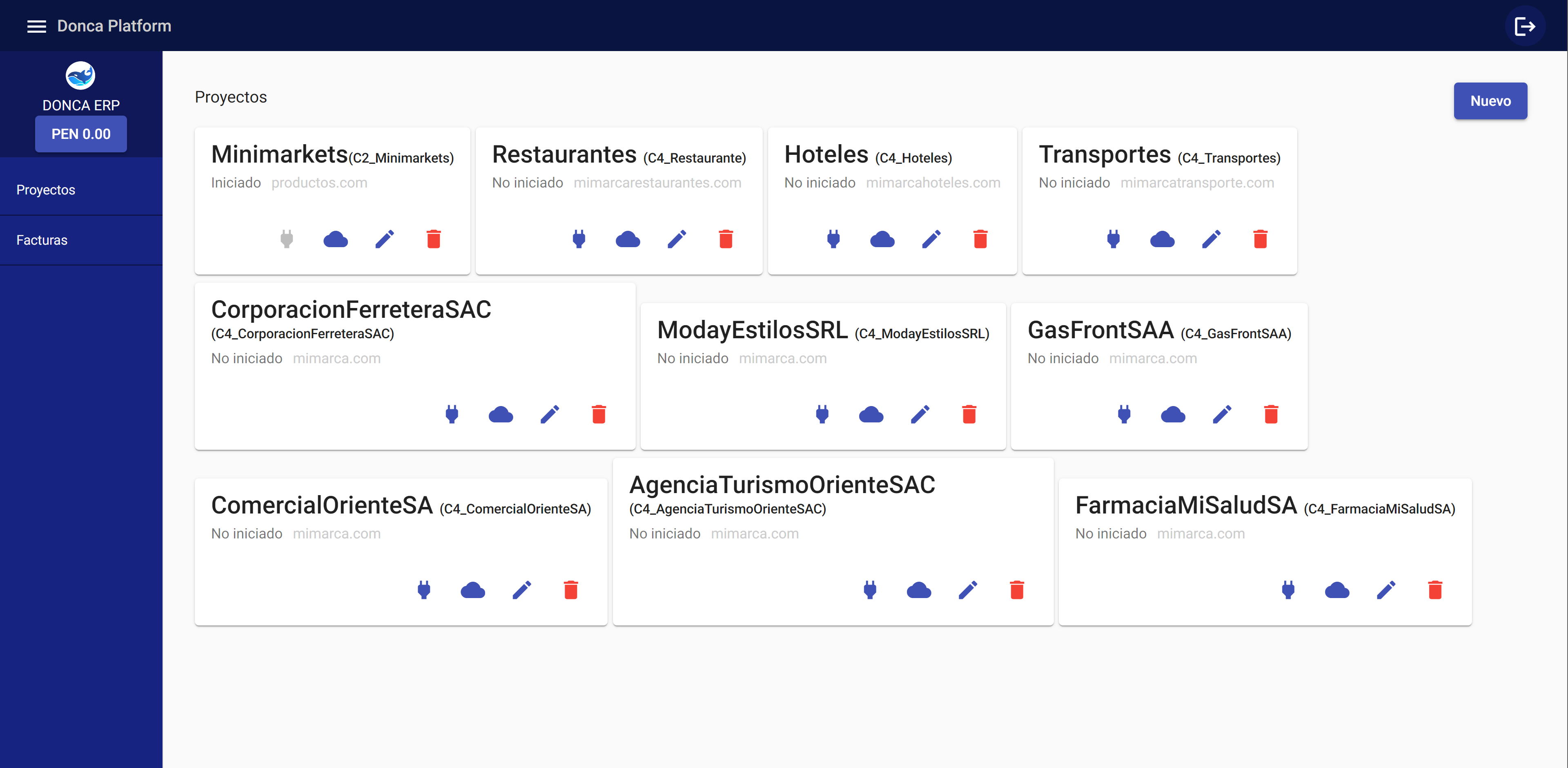Edit the Restaurantes project
The image size is (1568, 768).
click(677, 239)
